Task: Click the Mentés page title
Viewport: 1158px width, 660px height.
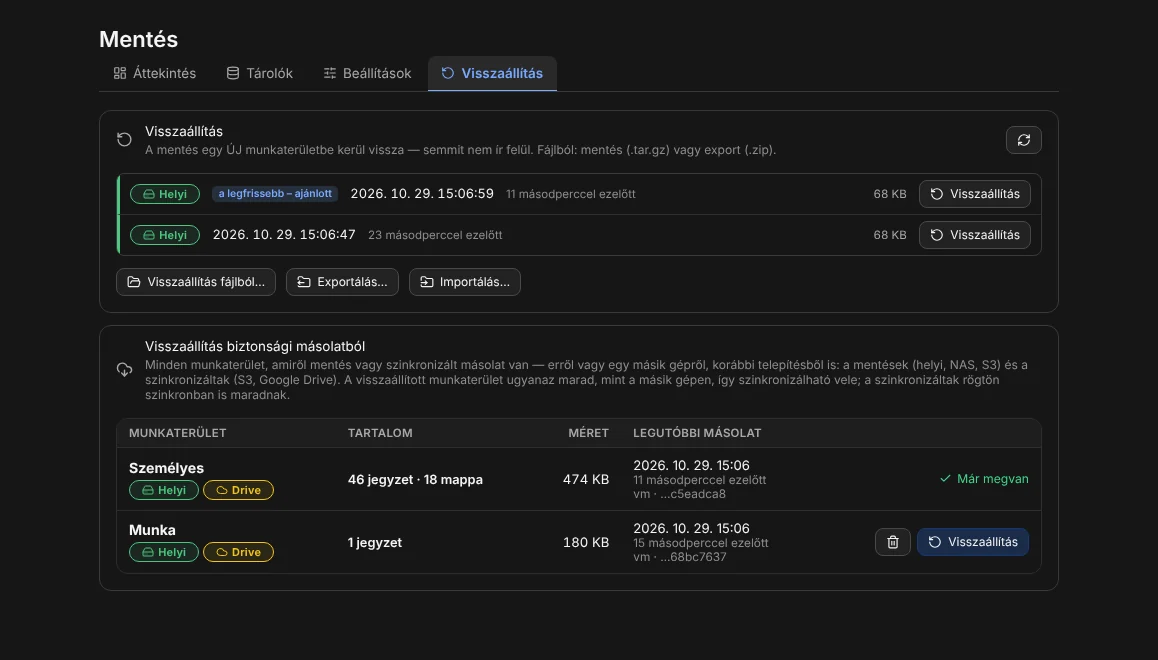Action: pyautogui.click(x=138, y=39)
